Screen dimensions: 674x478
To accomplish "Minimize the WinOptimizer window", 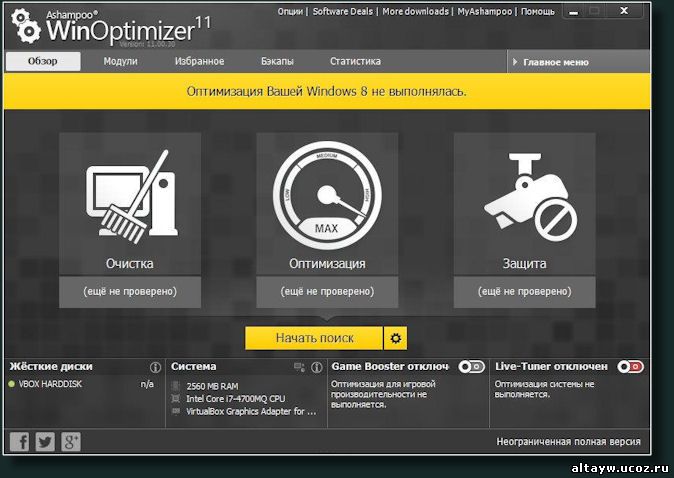I will pyautogui.click(x=573, y=12).
